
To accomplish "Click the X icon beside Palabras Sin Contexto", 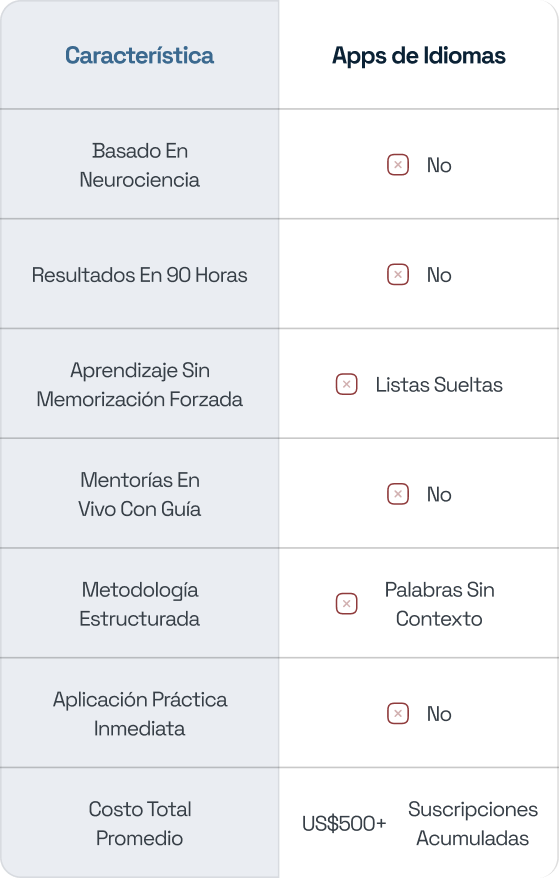I will [347, 604].
